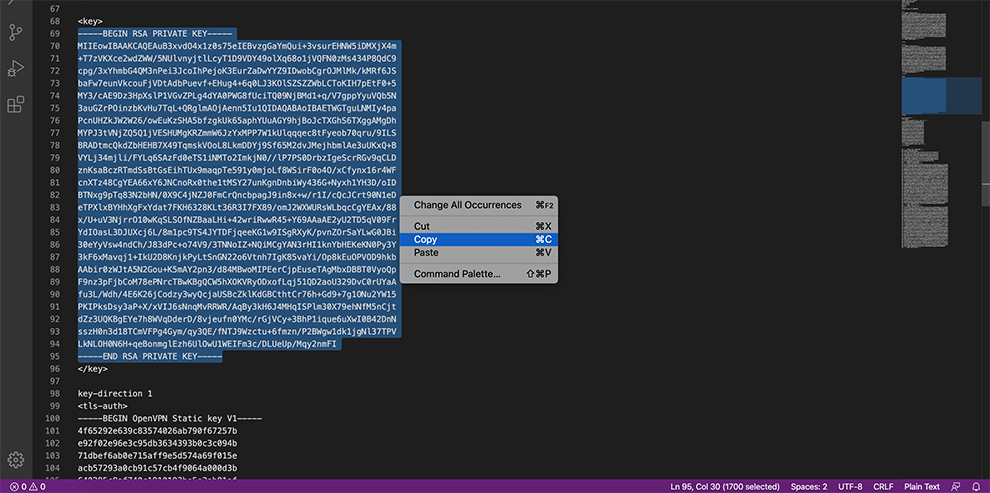Open Command Palette from context menu
This screenshot has height=493, width=990.
[457, 274]
